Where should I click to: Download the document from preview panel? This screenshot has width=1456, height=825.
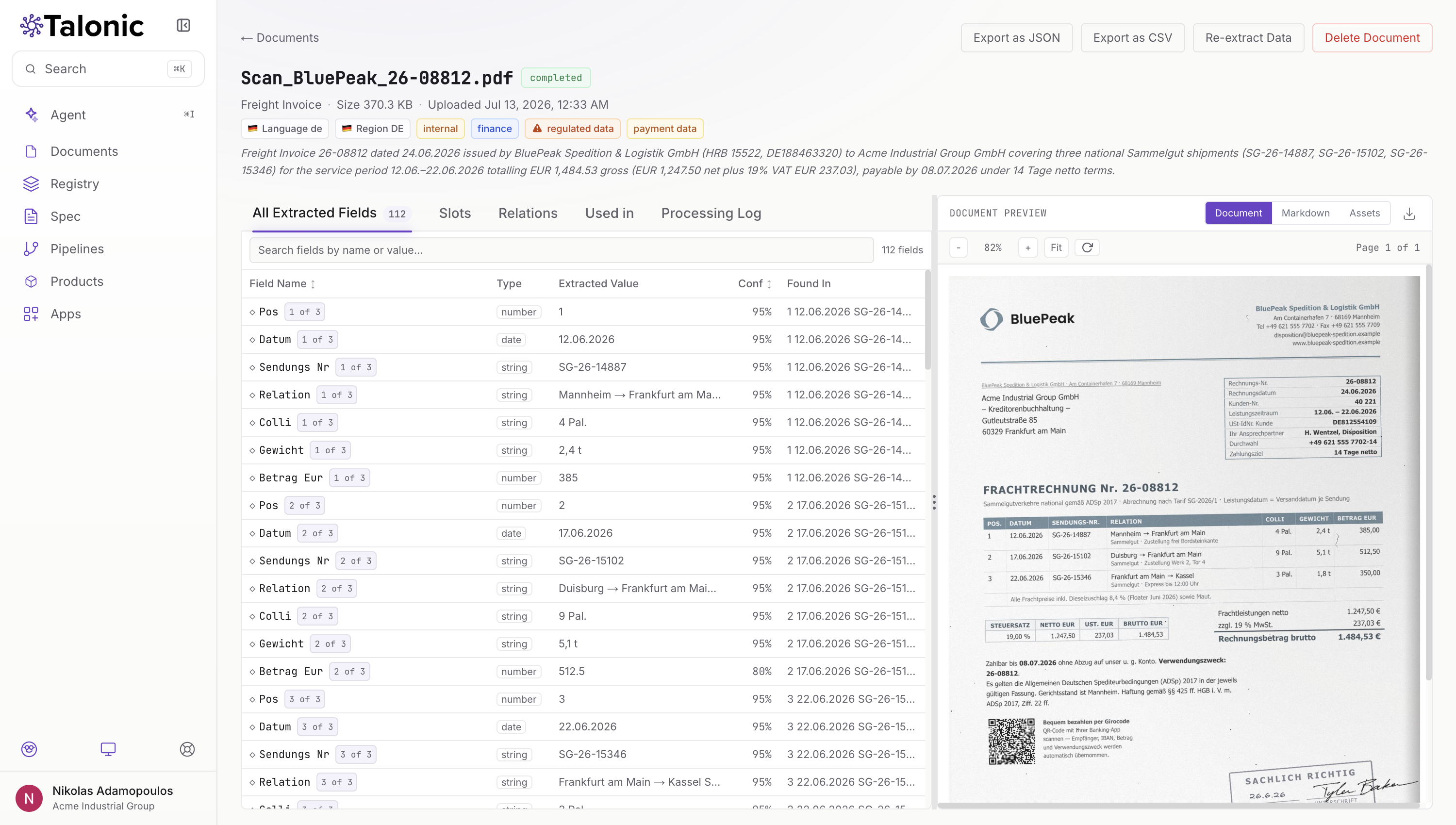click(x=1409, y=214)
